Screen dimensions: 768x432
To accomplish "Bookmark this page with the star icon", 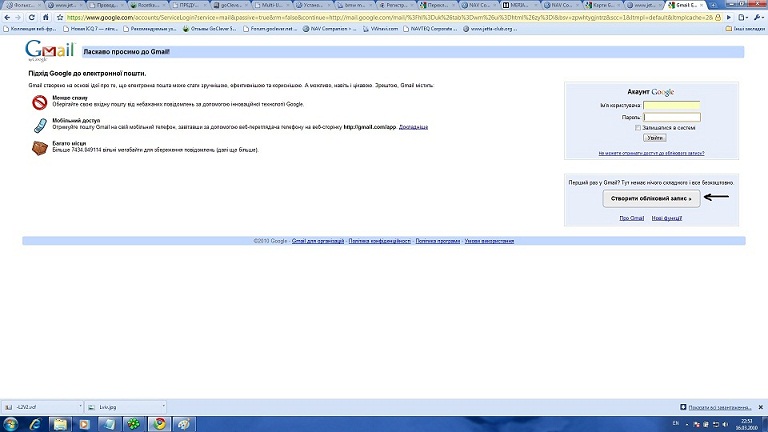I will [60, 17].
